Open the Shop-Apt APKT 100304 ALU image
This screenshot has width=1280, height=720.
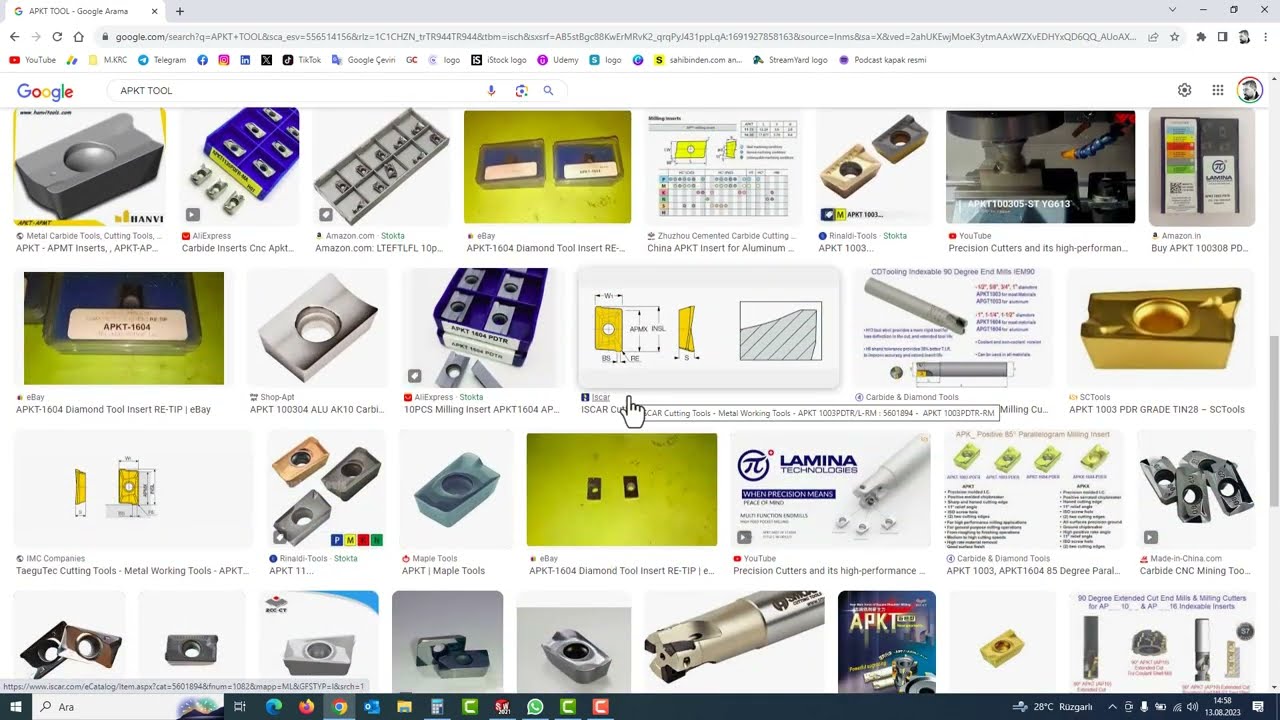point(317,328)
